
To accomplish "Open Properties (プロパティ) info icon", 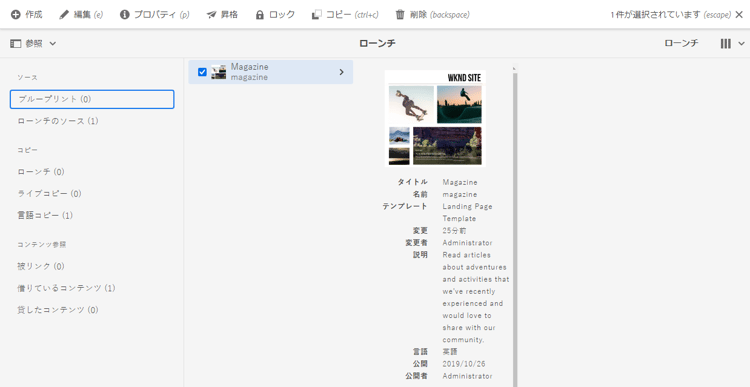I will (124, 15).
